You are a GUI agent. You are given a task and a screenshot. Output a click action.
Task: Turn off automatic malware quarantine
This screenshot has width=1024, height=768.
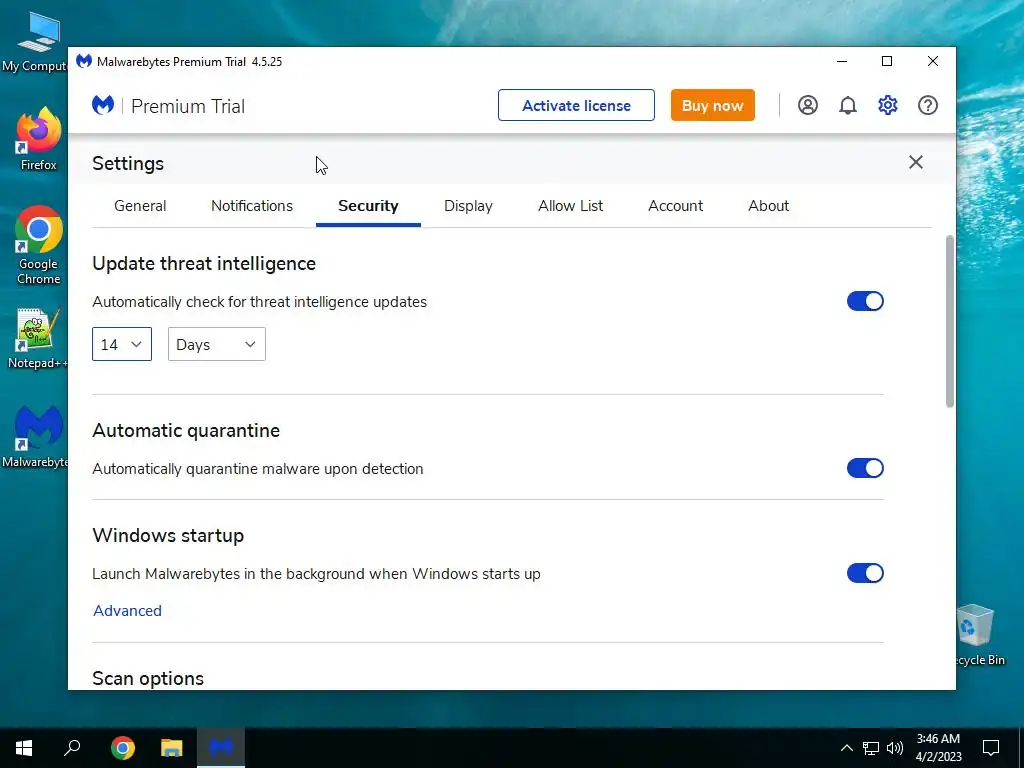pos(865,468)
